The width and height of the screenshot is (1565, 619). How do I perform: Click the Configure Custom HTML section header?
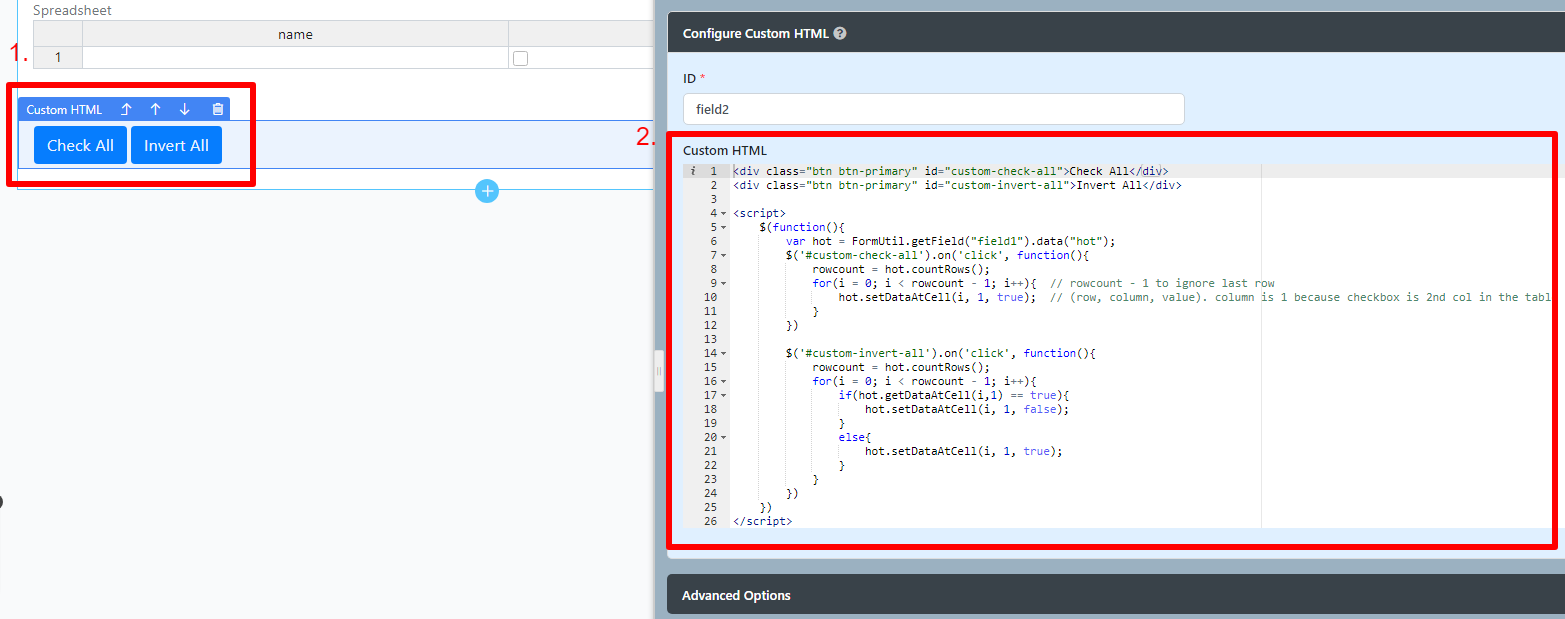[1115, 33]
